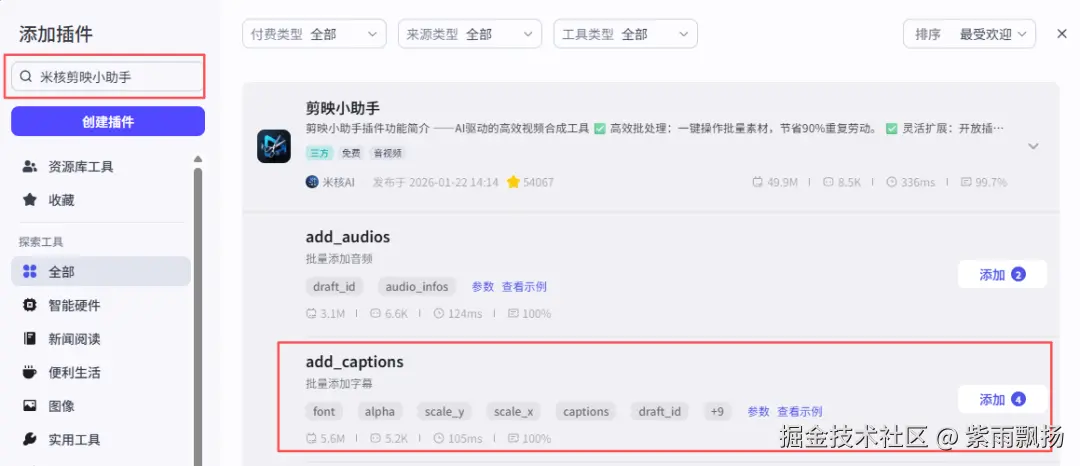Click the 便利生活 cup icon
Viewport: 1080px width, 466px height.
tap(30, 372)
